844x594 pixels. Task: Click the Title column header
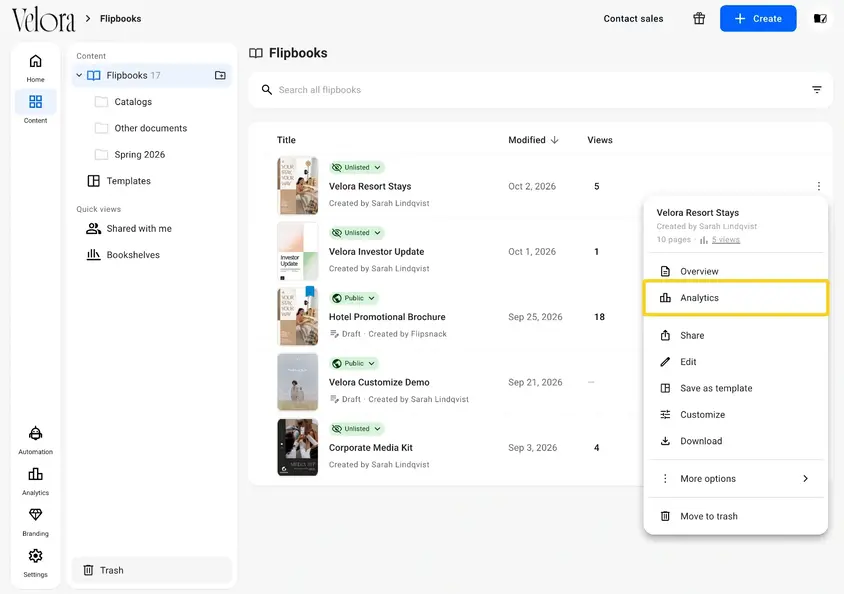coord(286,140)
